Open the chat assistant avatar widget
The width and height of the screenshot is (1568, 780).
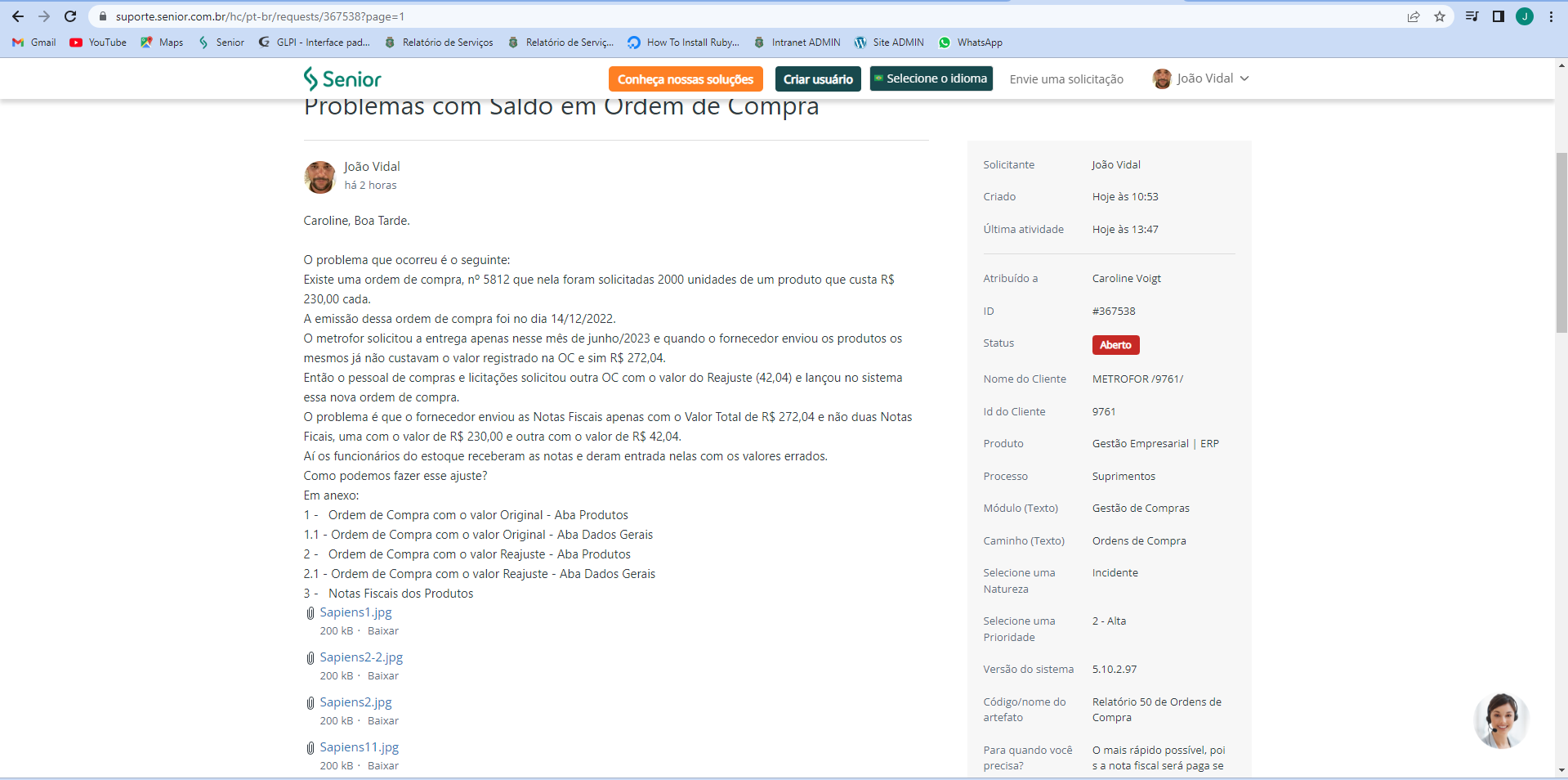1502,720
